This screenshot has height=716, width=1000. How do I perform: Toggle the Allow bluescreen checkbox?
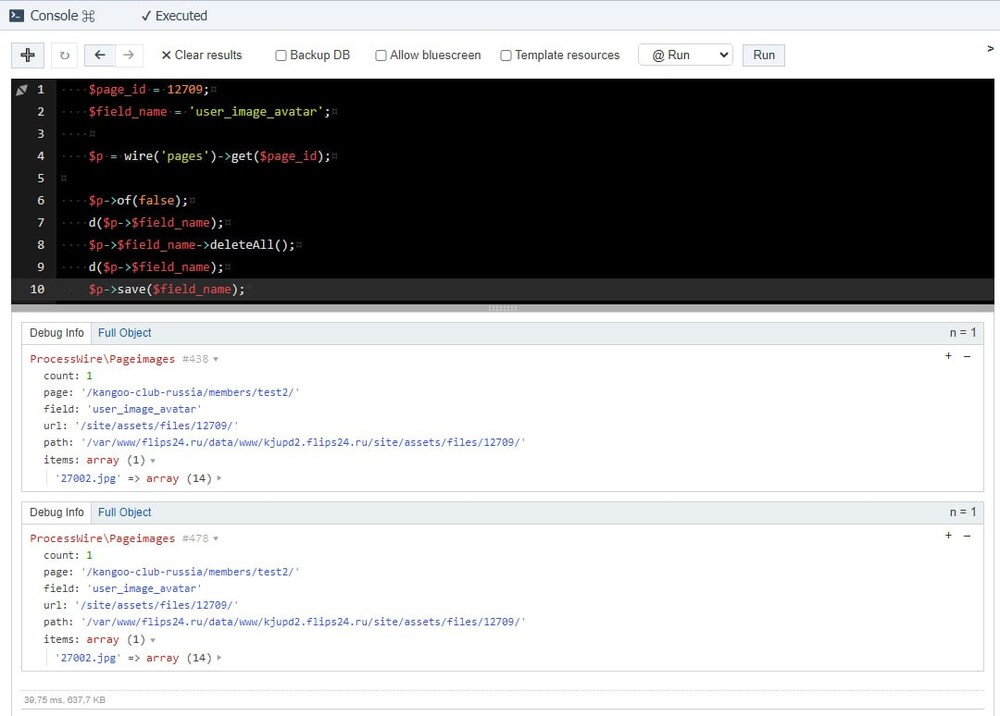tap(381, 56)
